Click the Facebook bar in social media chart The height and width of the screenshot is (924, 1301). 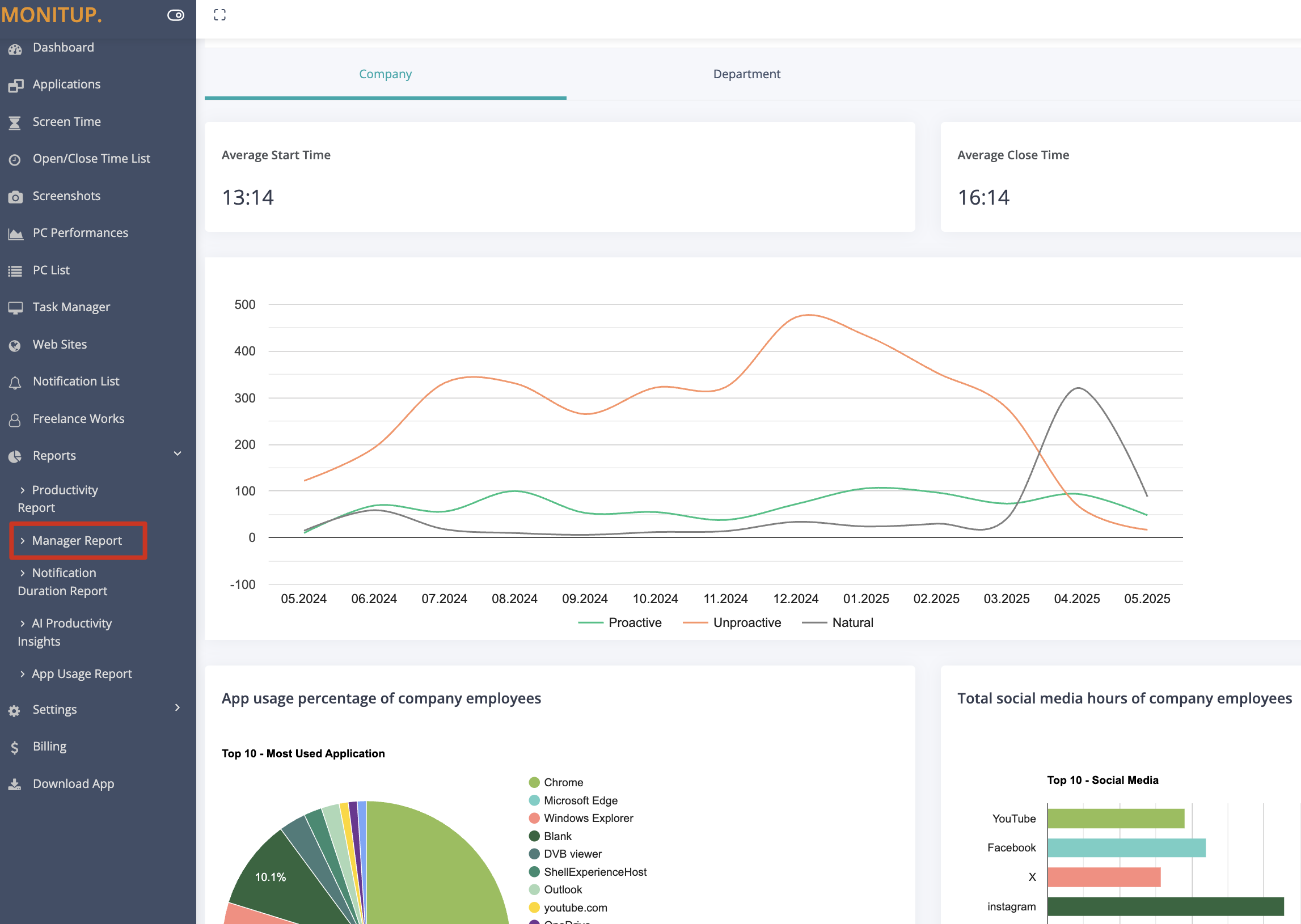(x=1126, y=848)
